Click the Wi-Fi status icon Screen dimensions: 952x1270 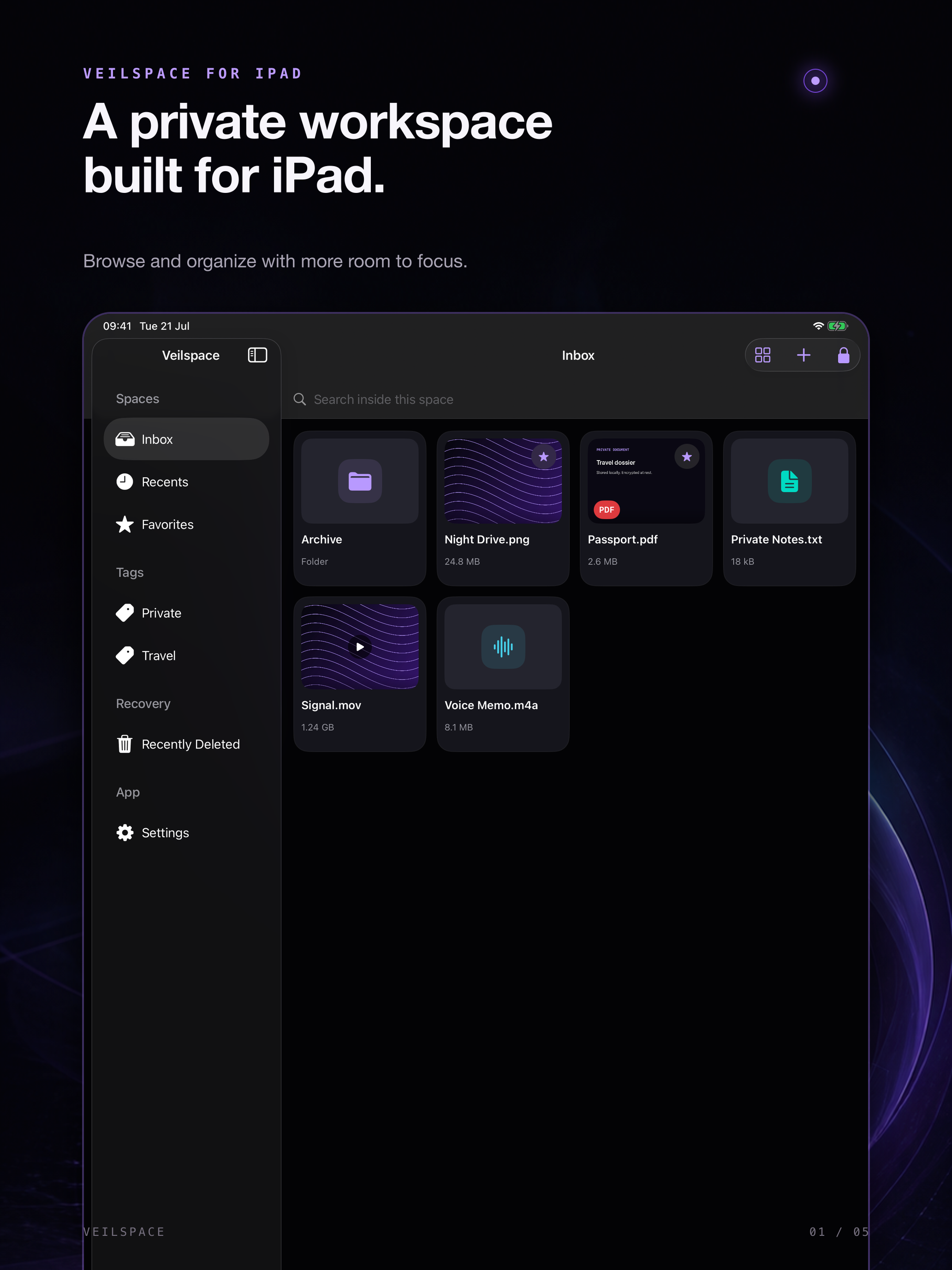(818, 326)
